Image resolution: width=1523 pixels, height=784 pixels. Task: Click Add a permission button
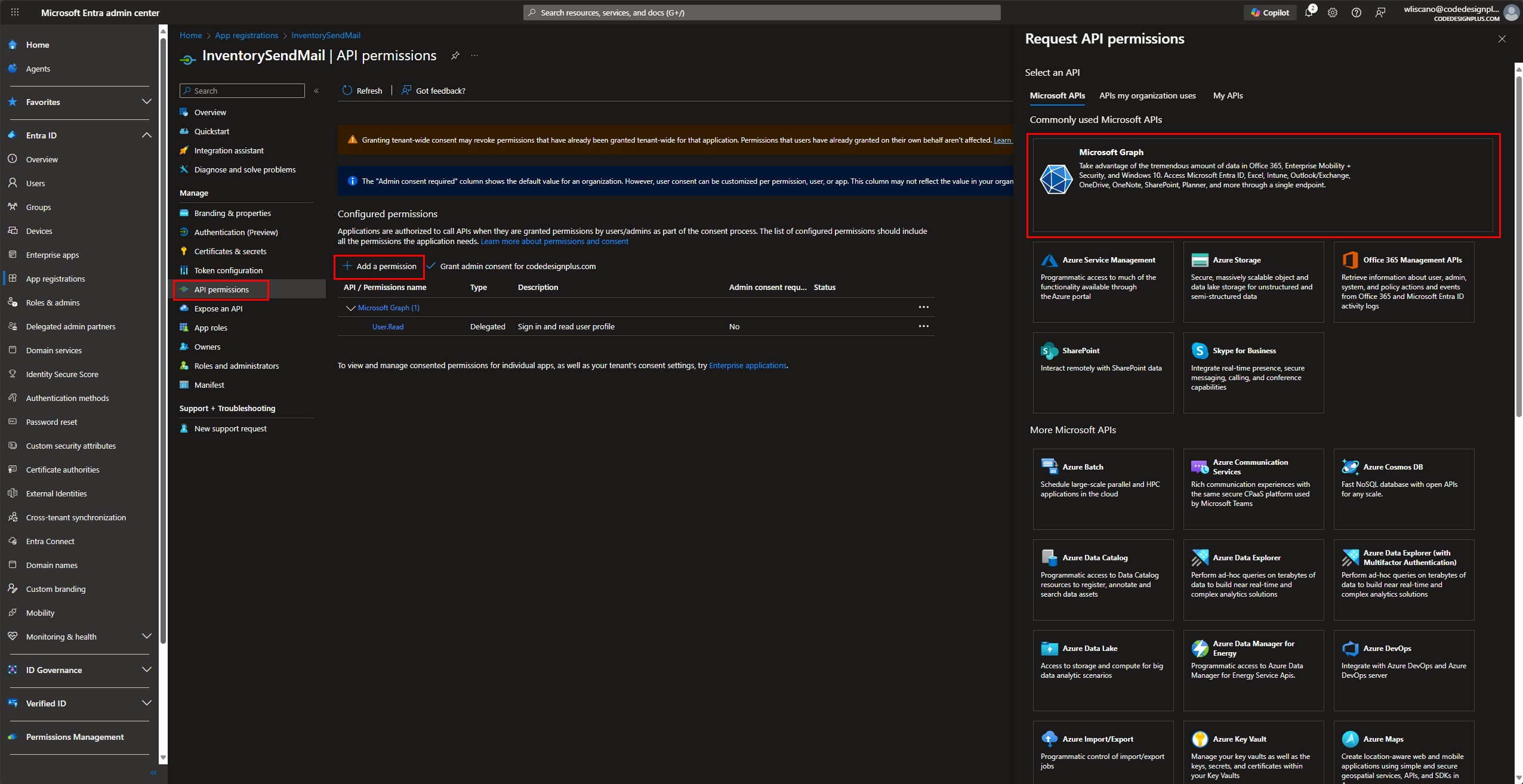(x=380, y=266)
